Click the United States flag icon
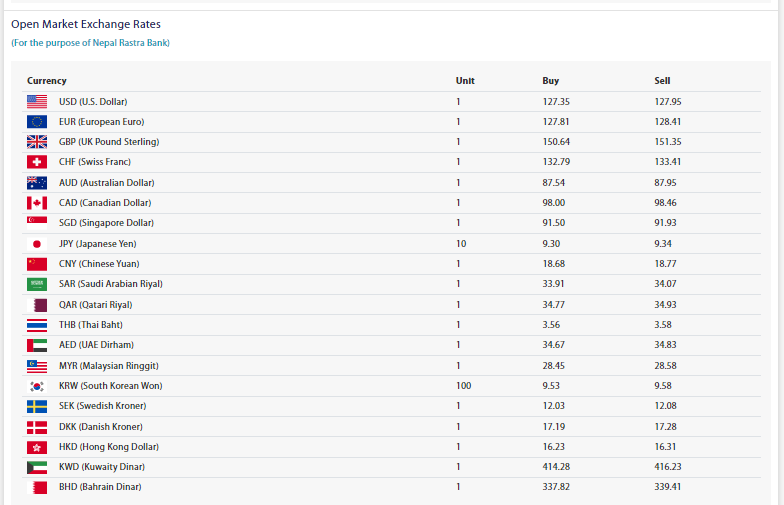The width and height of the screenshot is (784, 505). click(x=37, y=101)
